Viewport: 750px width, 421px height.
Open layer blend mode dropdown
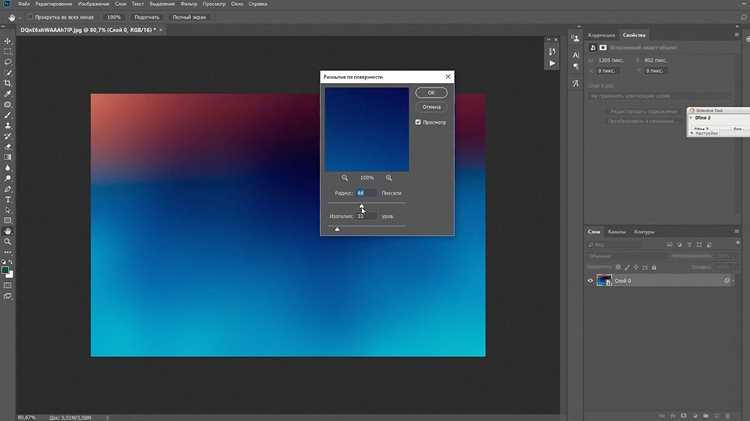tap(626, 256)
